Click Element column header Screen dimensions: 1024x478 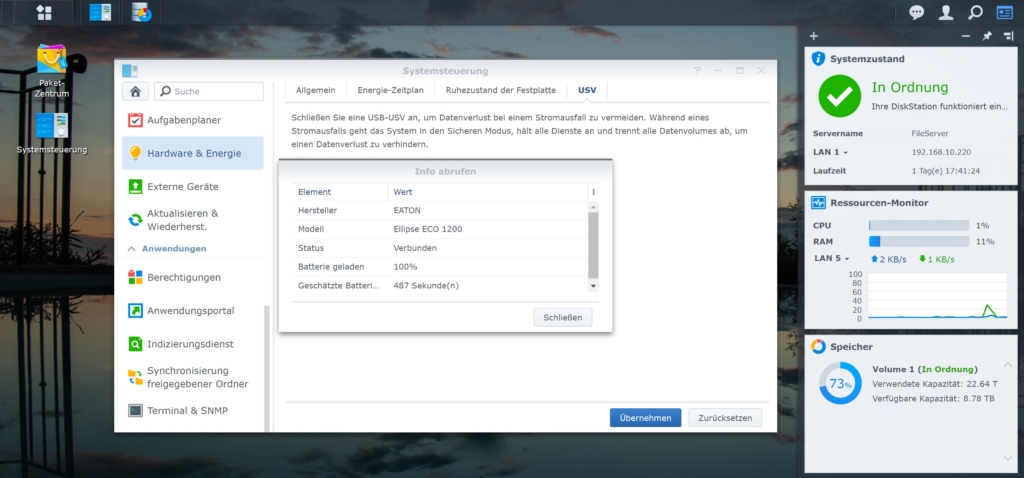pyautogui.click(x=340, y=192)
